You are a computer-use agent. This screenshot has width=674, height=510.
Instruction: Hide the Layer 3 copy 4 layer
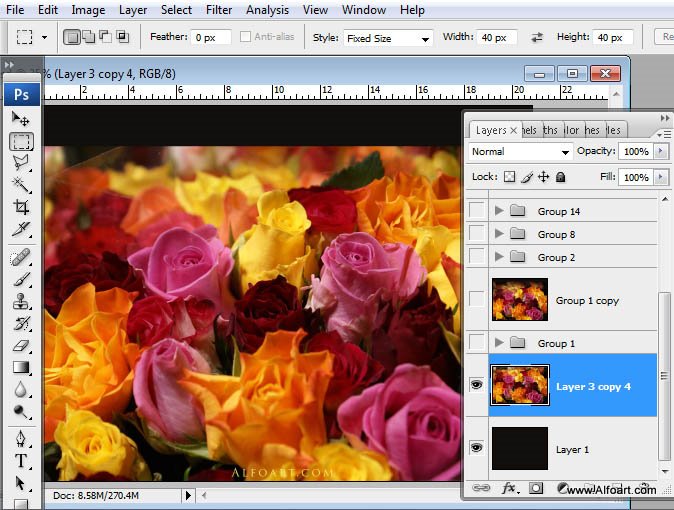(476, 385)
